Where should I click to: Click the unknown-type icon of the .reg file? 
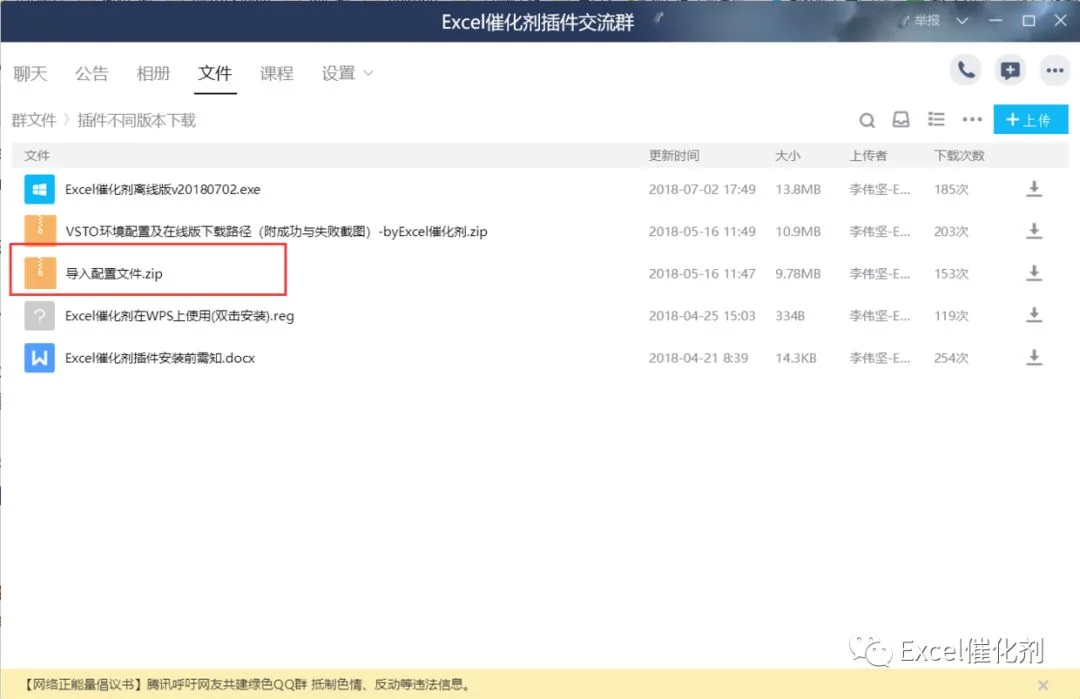(x=39, y=316)
